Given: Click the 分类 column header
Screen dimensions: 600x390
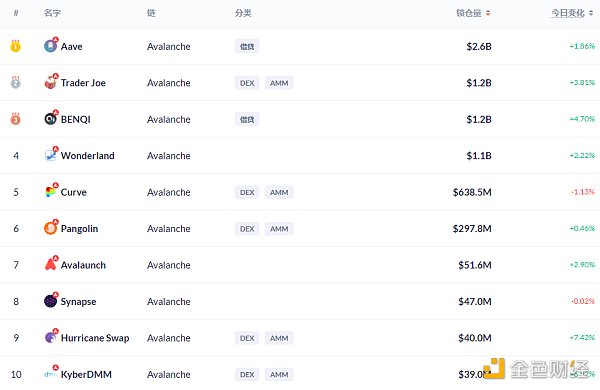Looking at the screenshot, I should point(243,13).
